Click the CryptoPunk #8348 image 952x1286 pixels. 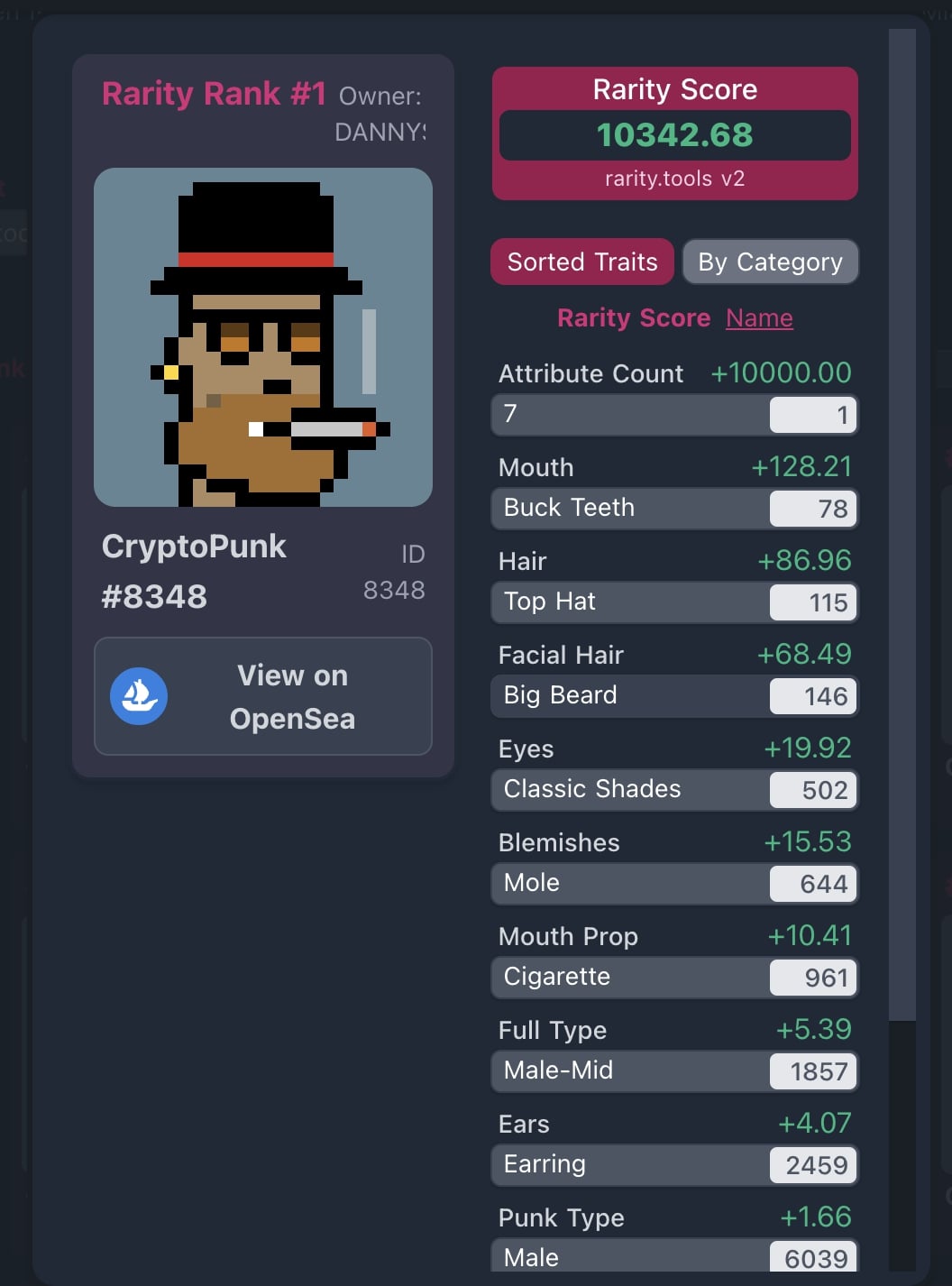click(x=263, y=337)
